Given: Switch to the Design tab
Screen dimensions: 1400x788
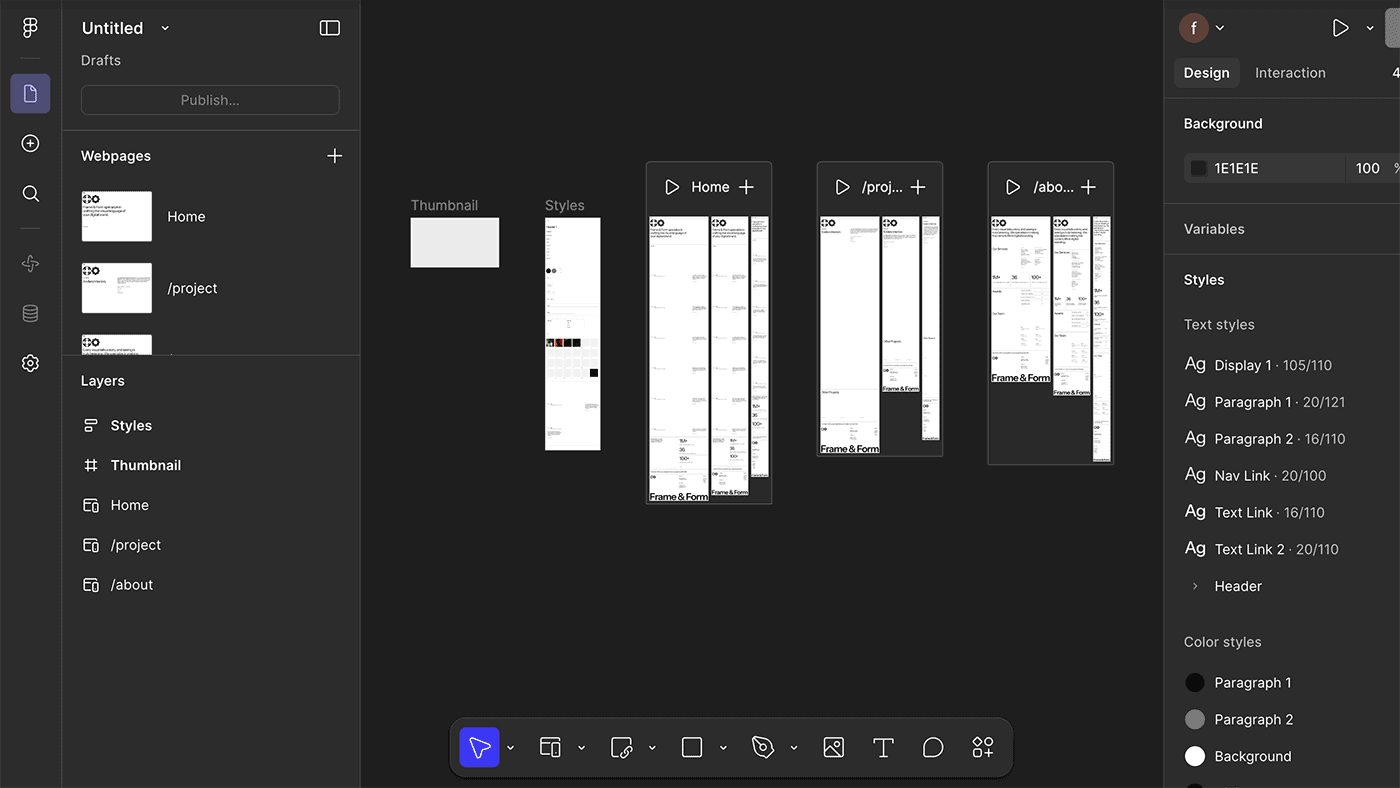Looking at the screenshot, I should point(1206,73).
